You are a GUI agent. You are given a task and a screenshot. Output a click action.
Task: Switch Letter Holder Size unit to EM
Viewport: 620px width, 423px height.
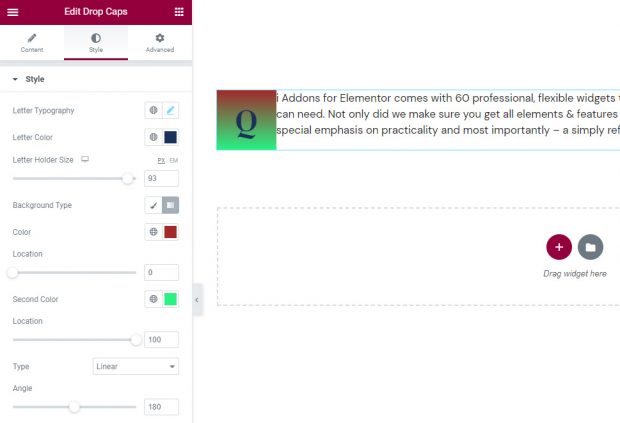pos(174,160)
